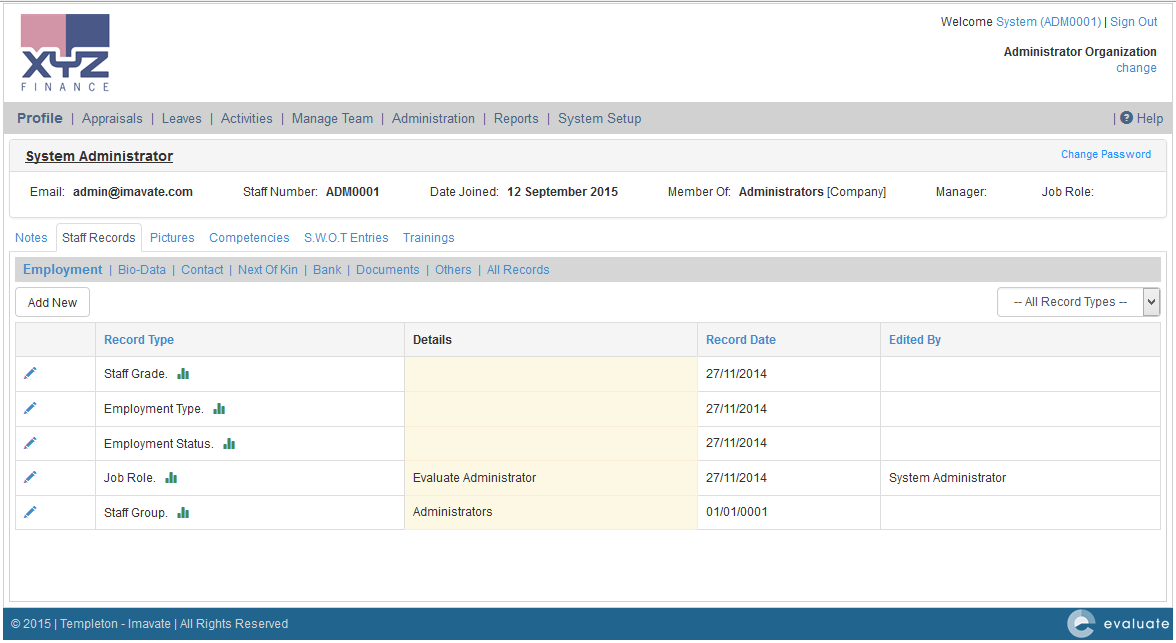Click the Help question mark icon

pos(1126,118)
